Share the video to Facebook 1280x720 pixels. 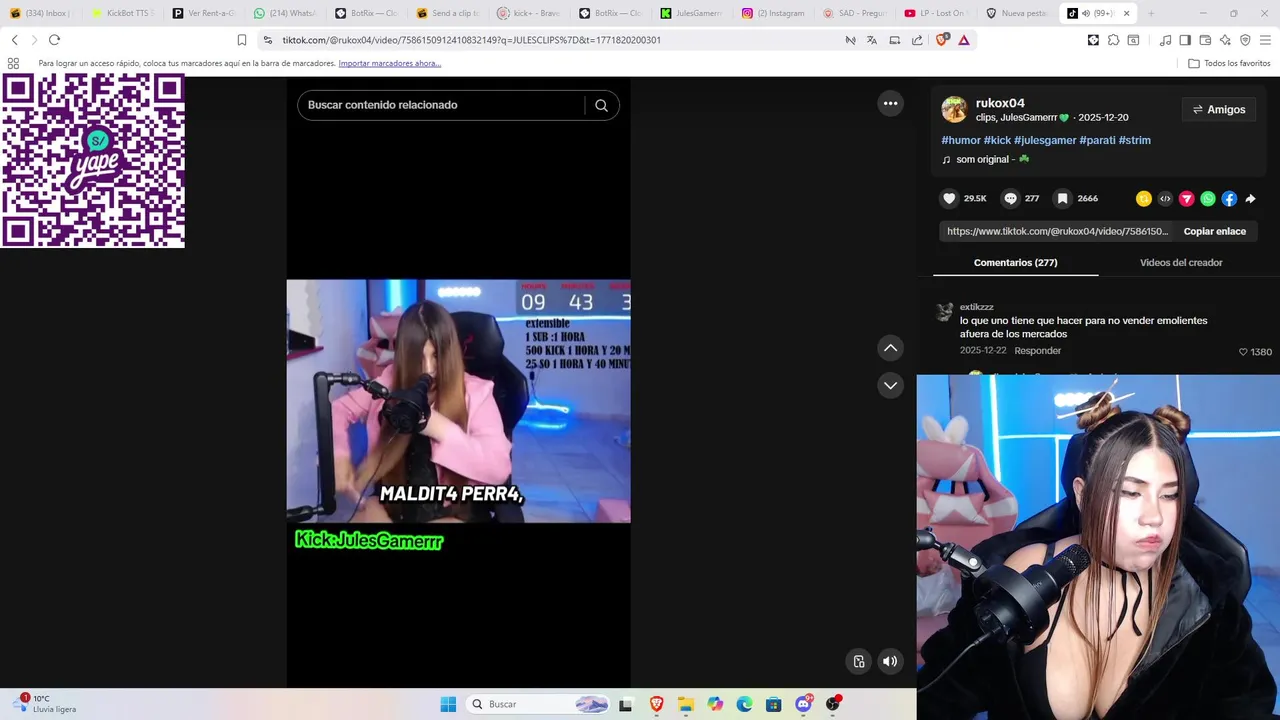pyautogui.click(x=1229, y=199)
